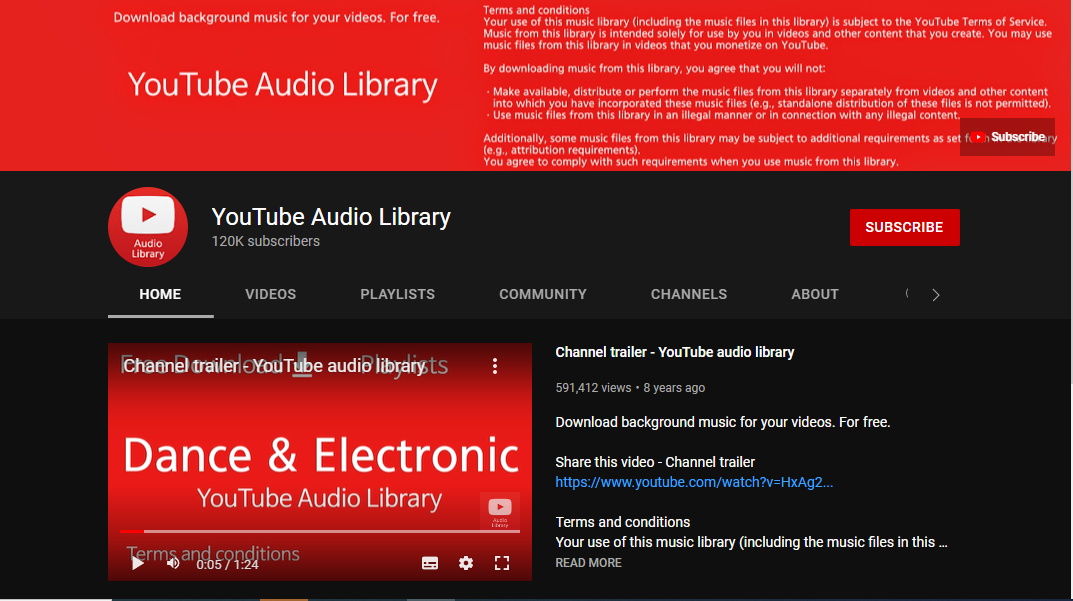Open the VIDEOS tab

click(x=271, y=294)
